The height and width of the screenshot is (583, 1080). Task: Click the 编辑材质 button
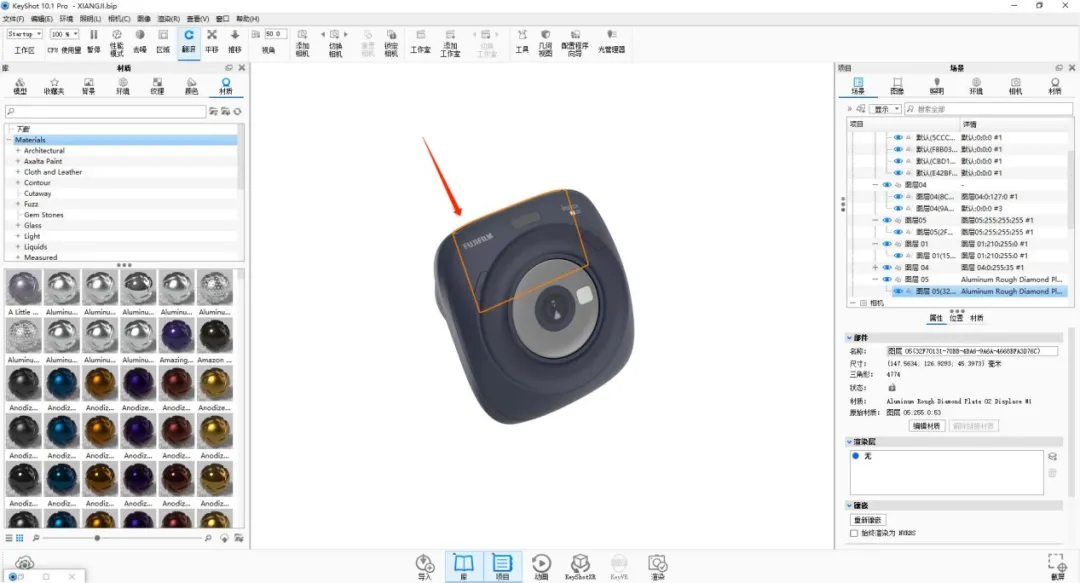pos(926,426)
